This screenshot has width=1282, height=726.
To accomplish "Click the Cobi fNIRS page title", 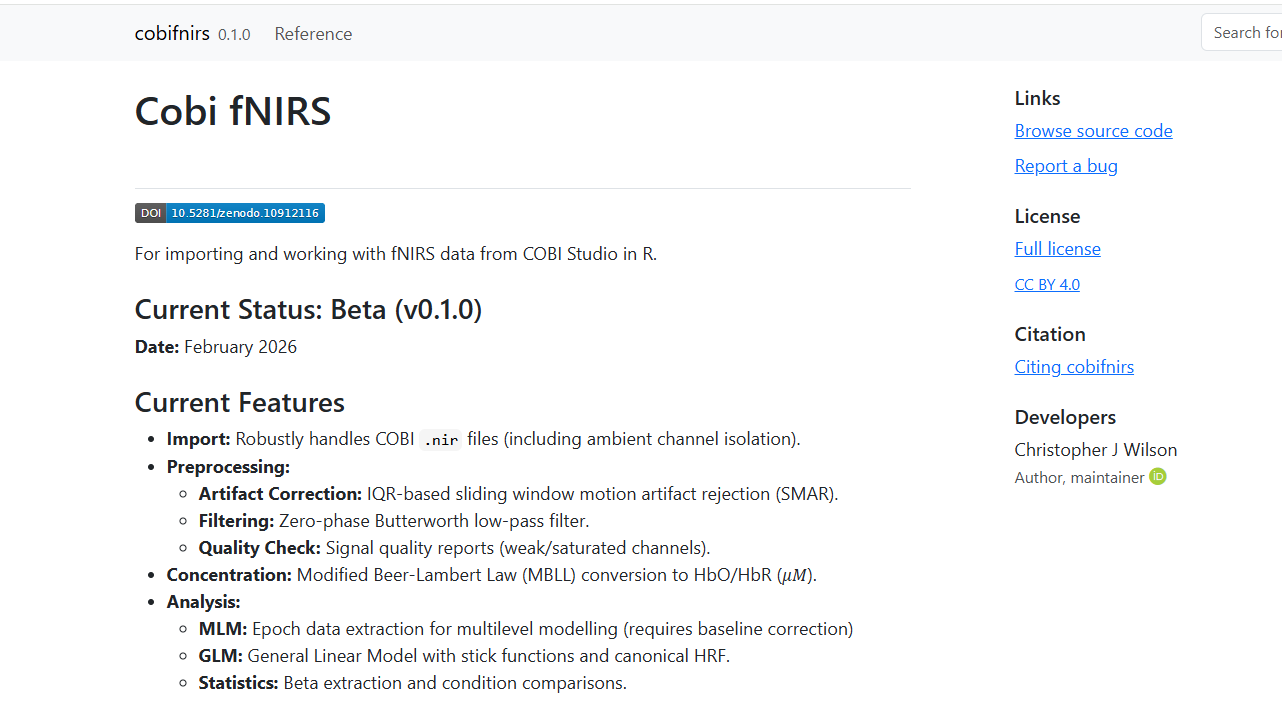I will [x=233, y=111].
